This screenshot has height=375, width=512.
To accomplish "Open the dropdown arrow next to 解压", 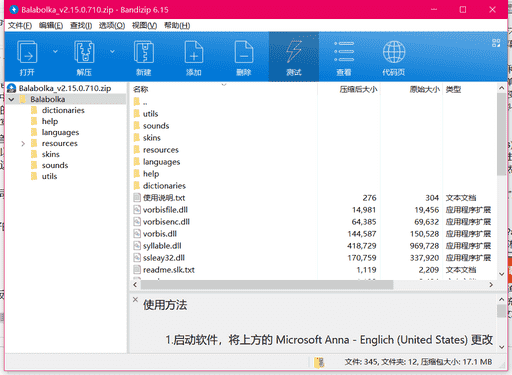I will click(x=112, y=51).
